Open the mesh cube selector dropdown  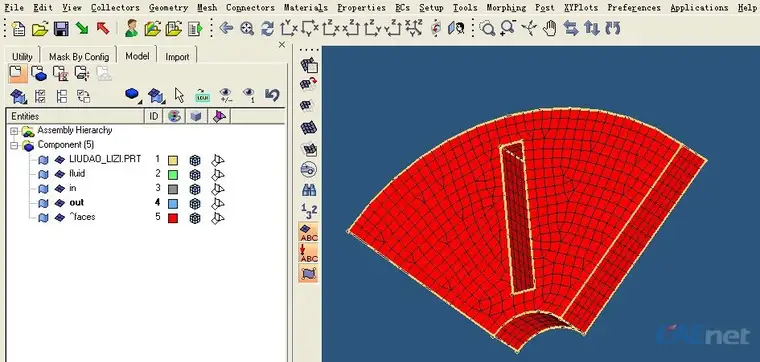(155, 95)
